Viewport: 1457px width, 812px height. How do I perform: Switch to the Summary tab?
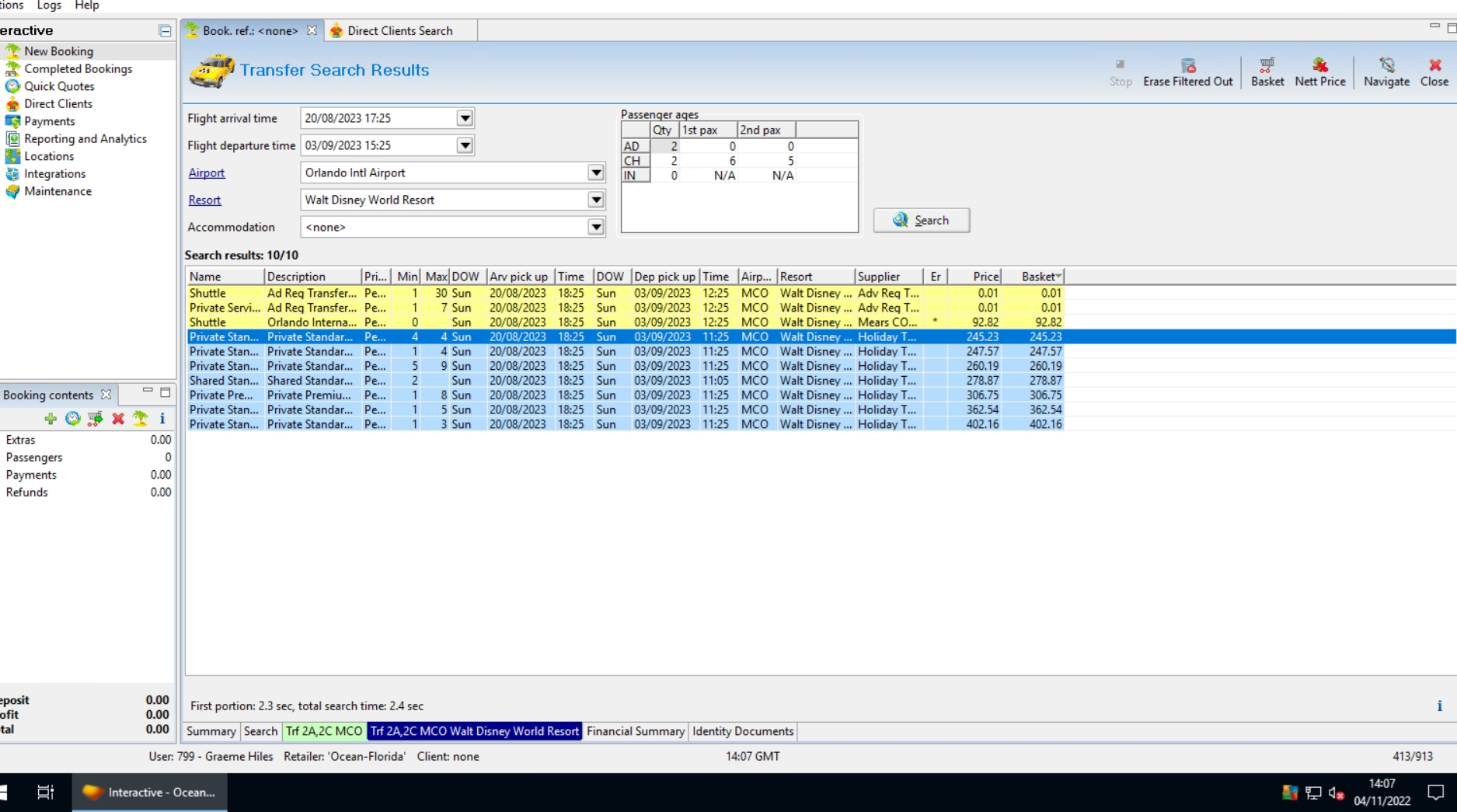211,731
